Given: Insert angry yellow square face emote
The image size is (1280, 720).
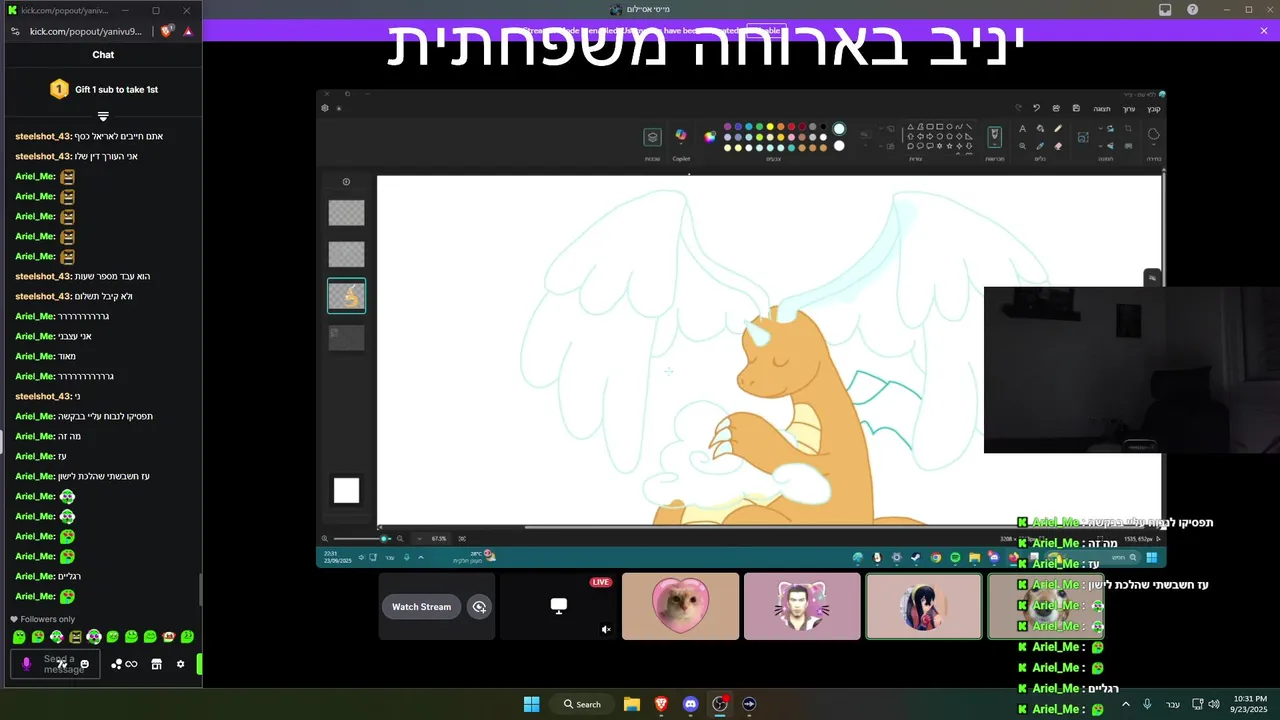Looking at the screenshot, I should coord(75,637).
